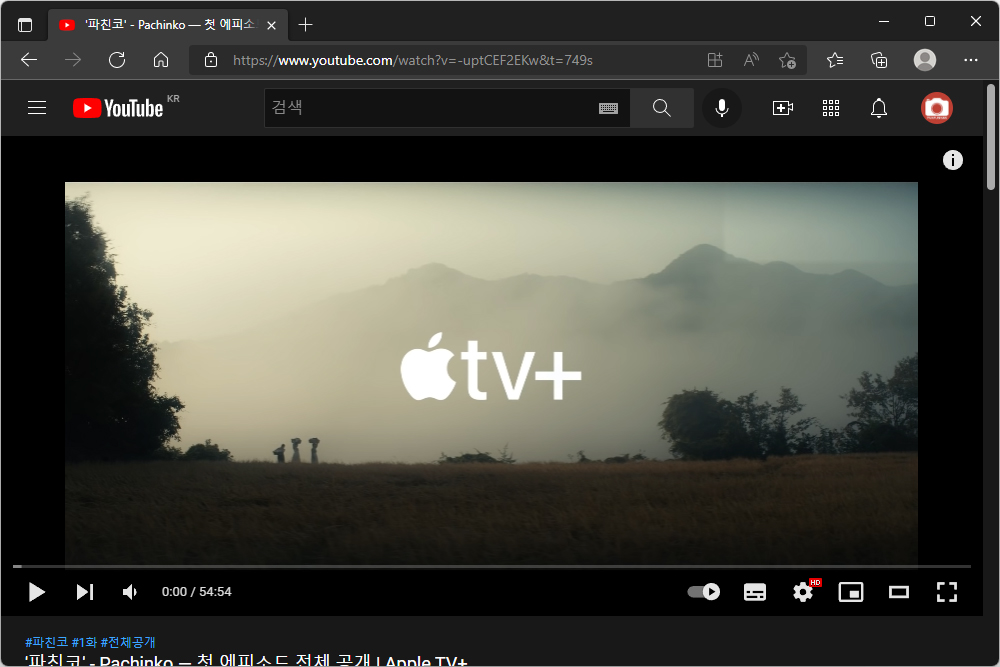Close the Pachinko YouTube tab
This screenshot has width=1000, height=667.
click(271, 26)
